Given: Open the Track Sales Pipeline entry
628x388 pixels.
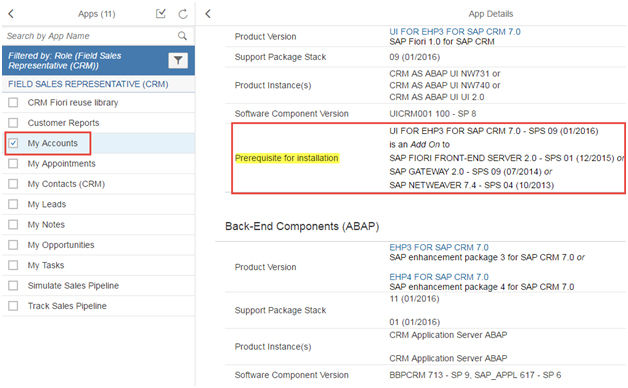Looking at the screenshot, I should pyautogui.click(x=67, y=306).
